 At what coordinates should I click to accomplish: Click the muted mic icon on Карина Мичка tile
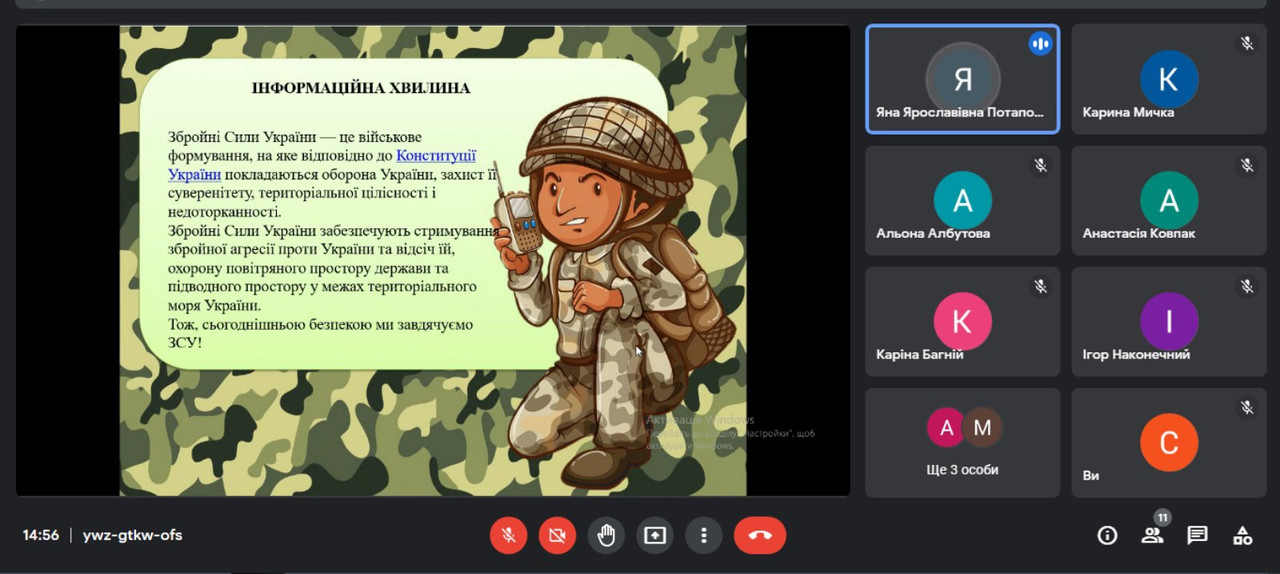click(1247, 44)
